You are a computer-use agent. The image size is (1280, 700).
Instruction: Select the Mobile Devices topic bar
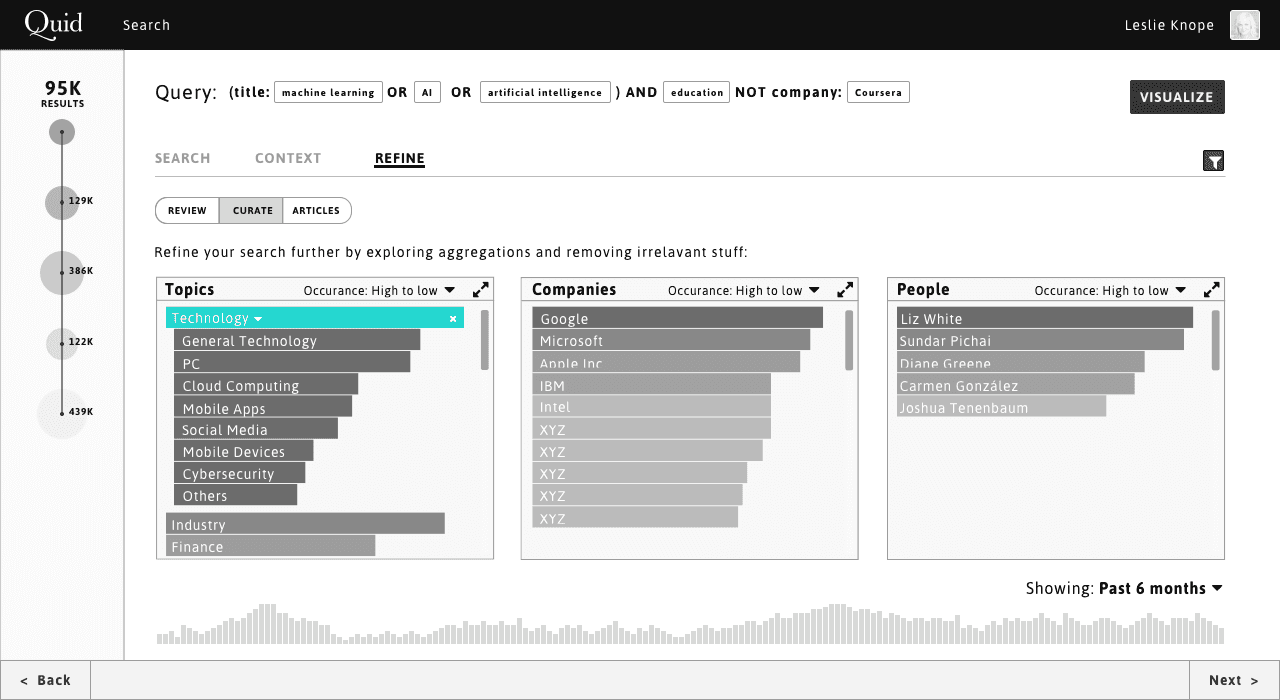(244, 451)
